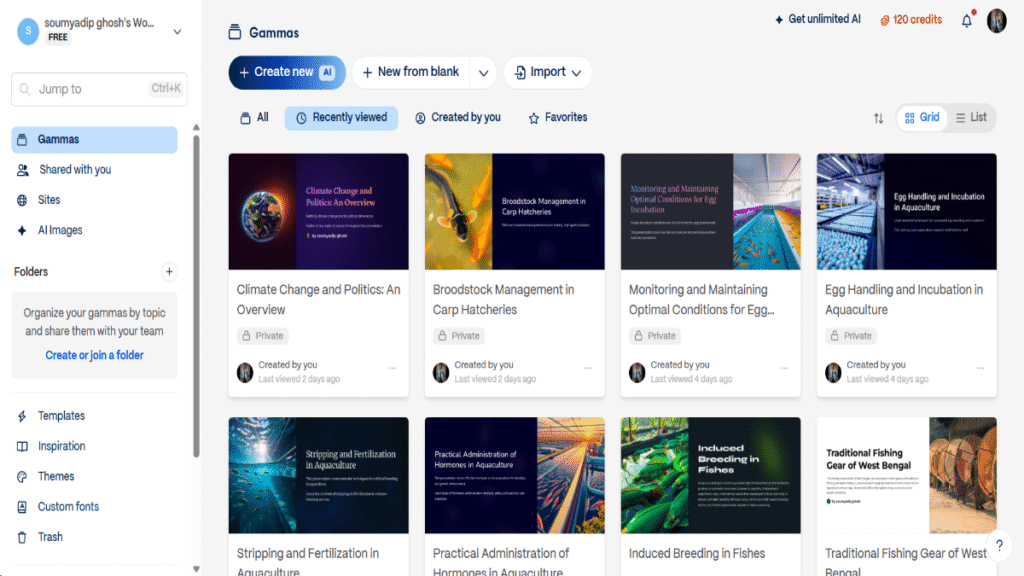
Task: Click the 'Folders' heading label
Action: pos(31,272)
